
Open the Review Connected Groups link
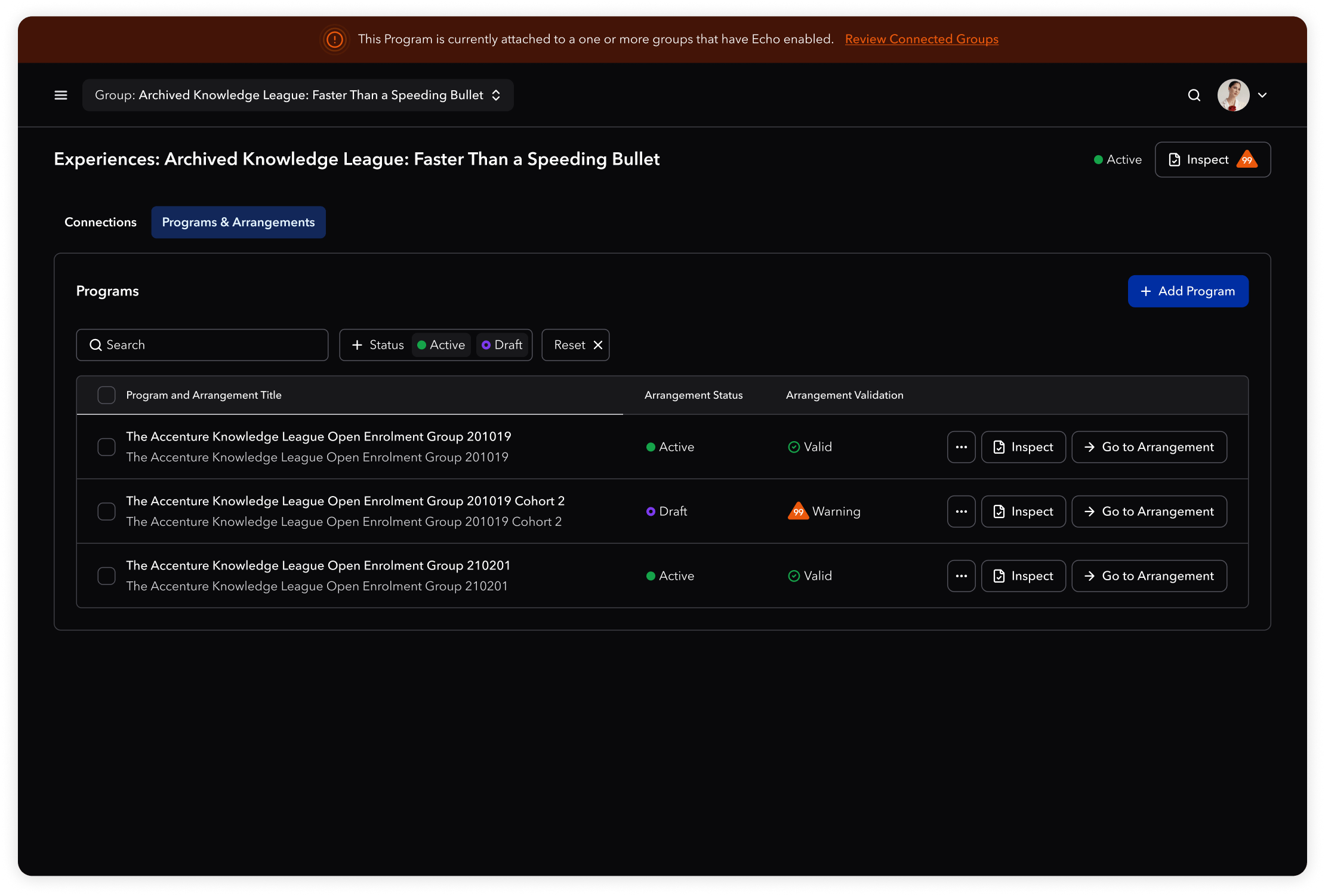coord(921,39)
